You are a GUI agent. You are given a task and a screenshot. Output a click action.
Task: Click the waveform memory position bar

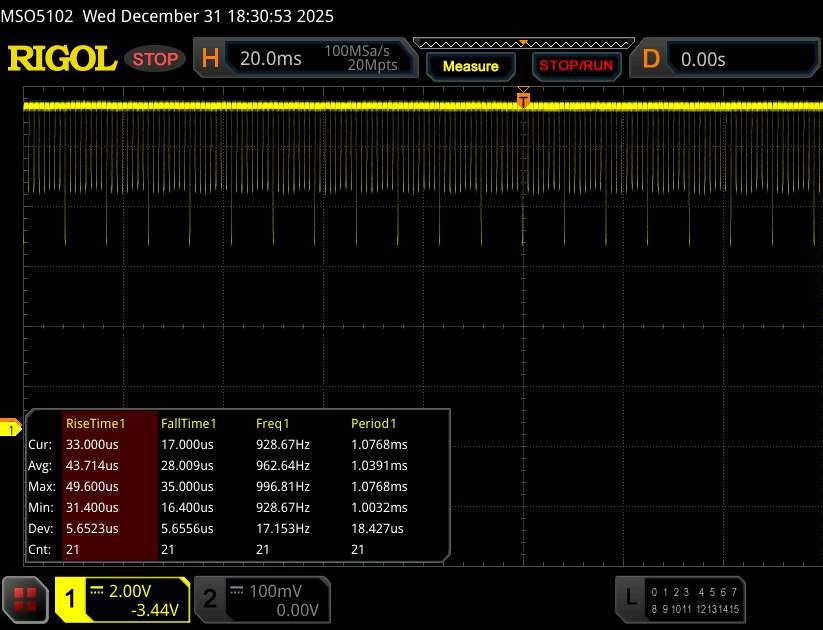coord(522,43)
